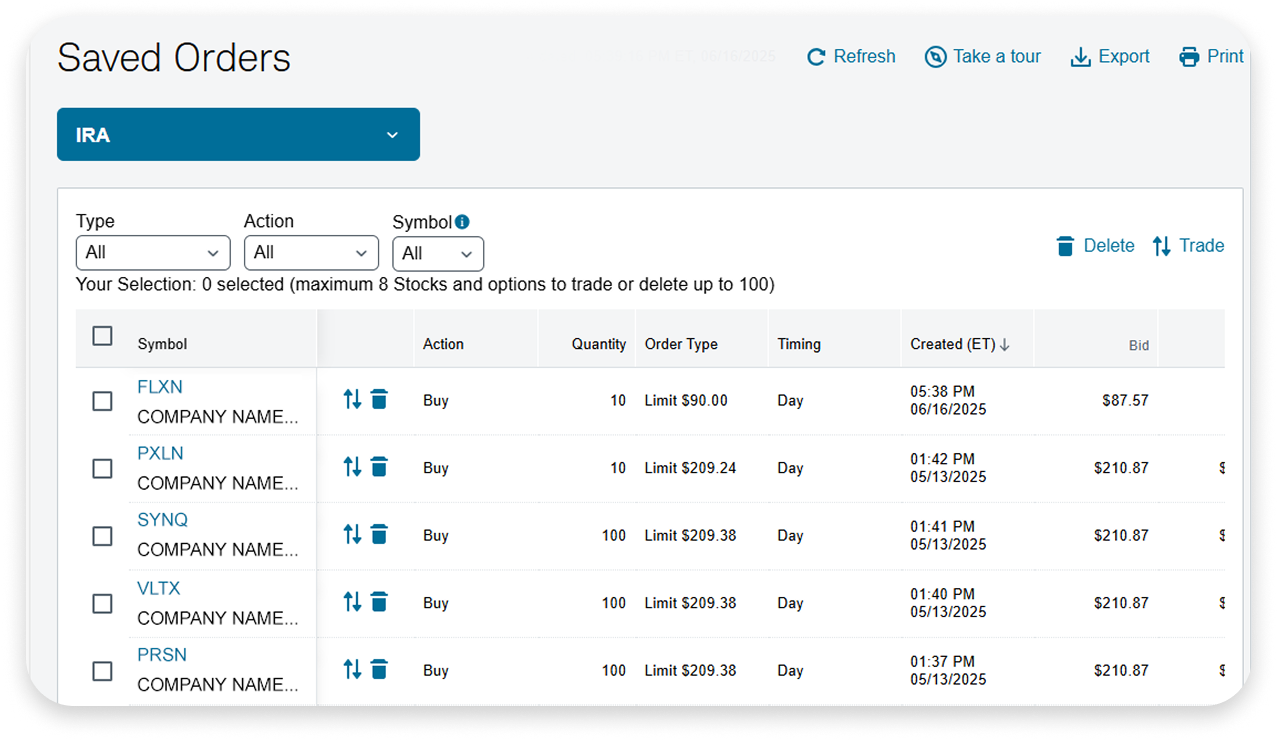Click the Export text link
The height and width of the screenshot is (741, 1277).
pyautogui.click(x=1124, y=57)
